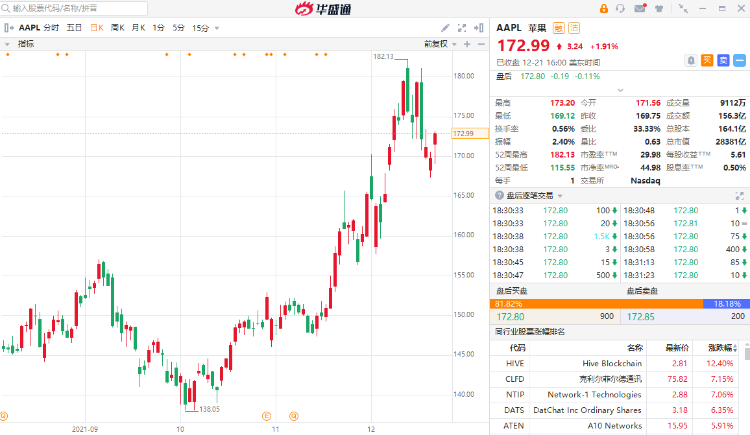Select the pencil drawing tool icon

pos(445,28)
